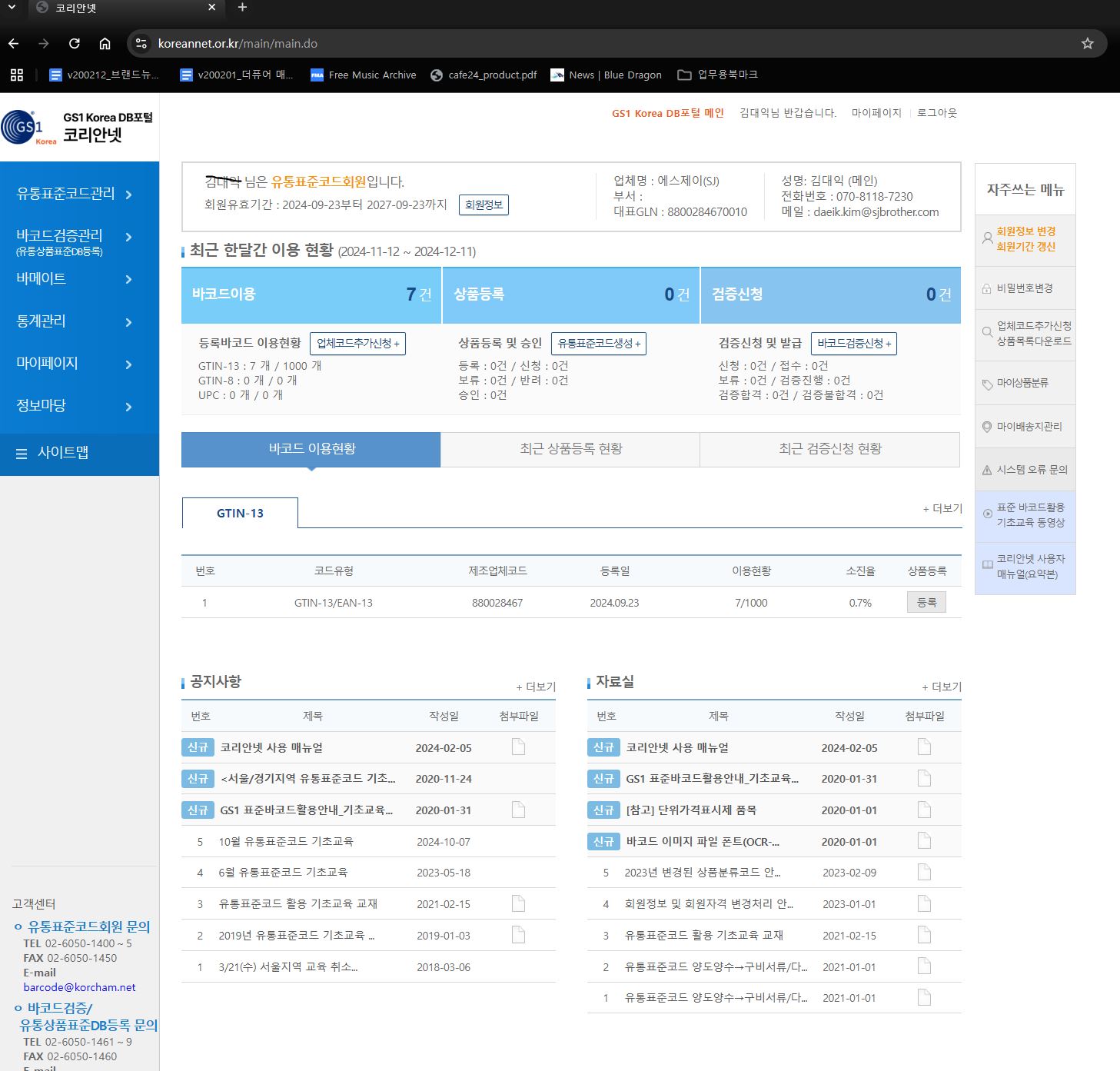Image resolution: width=1120 pixels, height=1071 pixels.
Task: Switch to 최근 검증신청 현황 tab
Action: 829,449
